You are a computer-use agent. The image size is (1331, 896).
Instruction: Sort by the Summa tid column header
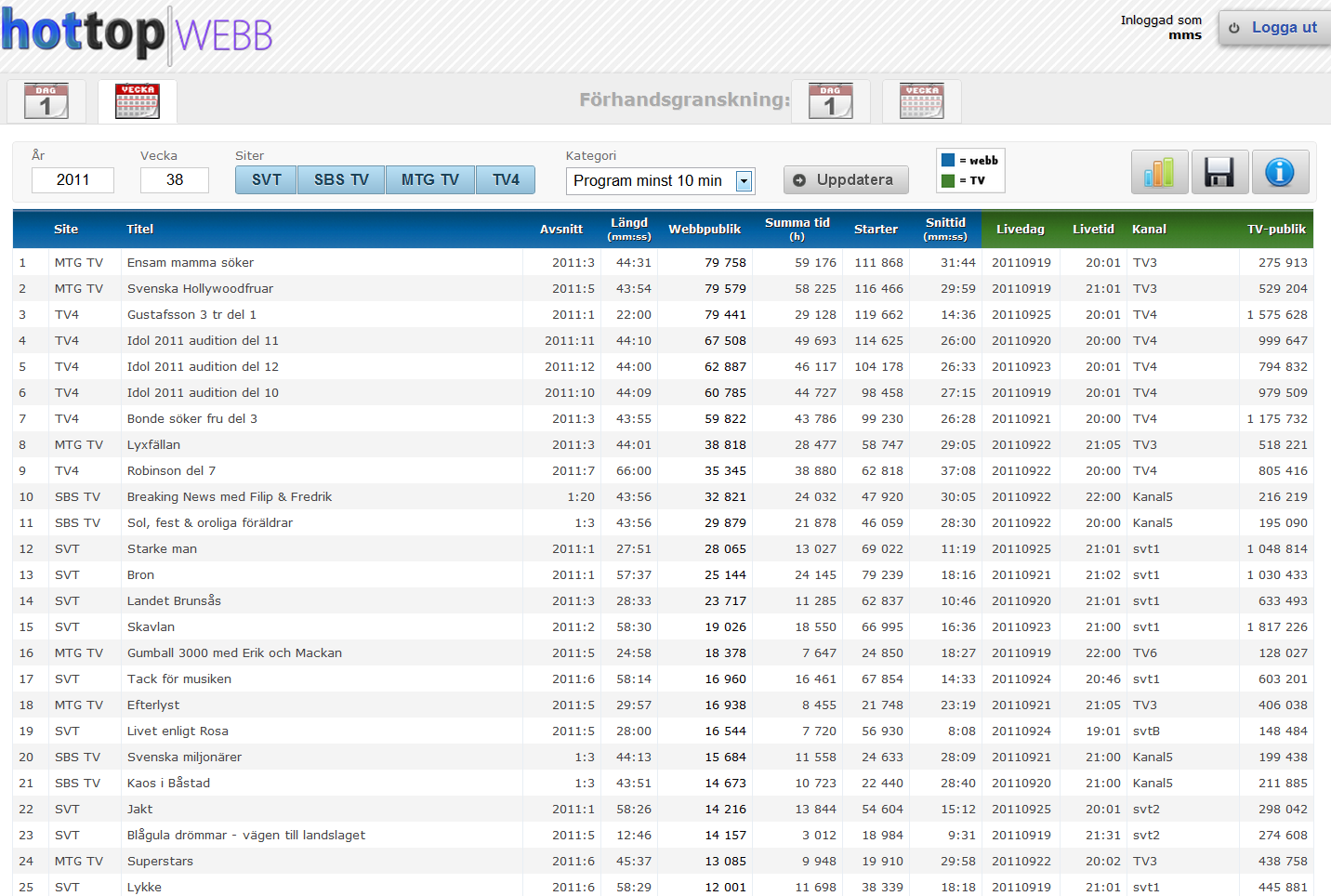point(797,229)
